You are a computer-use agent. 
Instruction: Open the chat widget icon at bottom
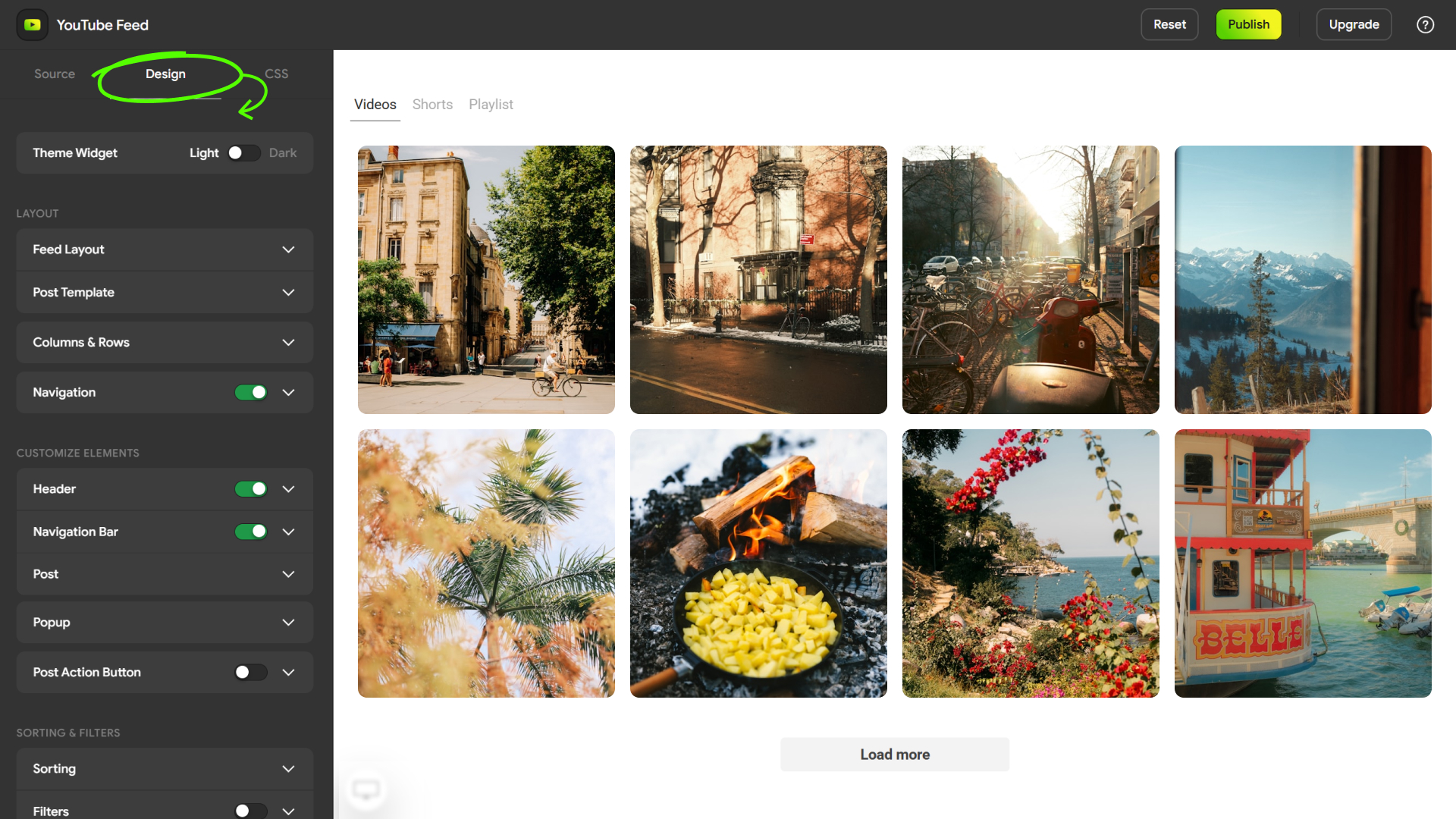pos(366,790)
